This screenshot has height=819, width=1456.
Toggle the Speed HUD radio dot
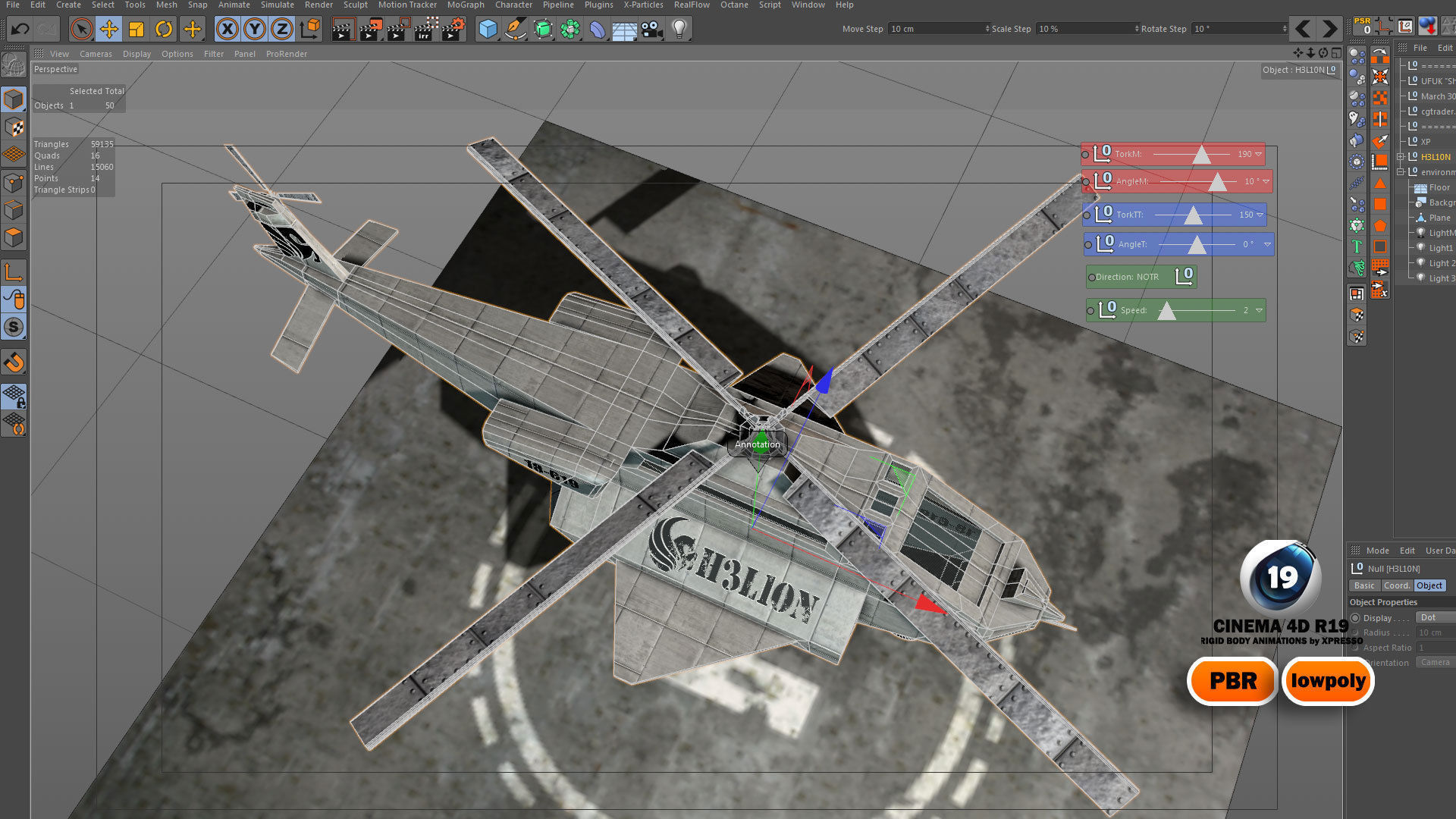click(x=1090, y=311)
